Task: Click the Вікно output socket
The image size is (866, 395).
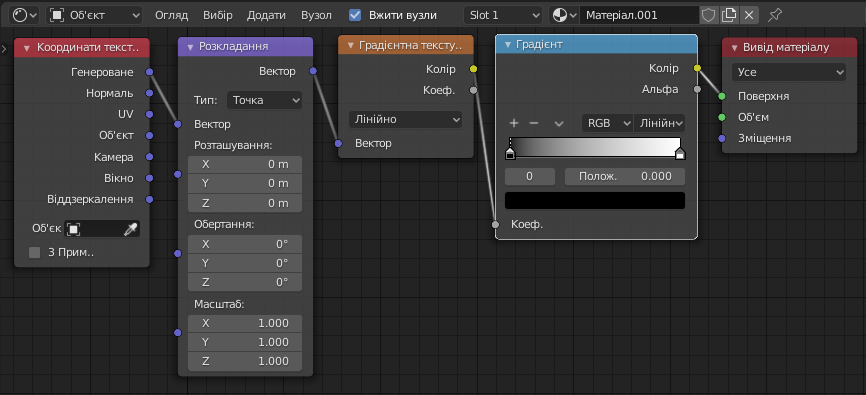Action: tap(149, 178)
